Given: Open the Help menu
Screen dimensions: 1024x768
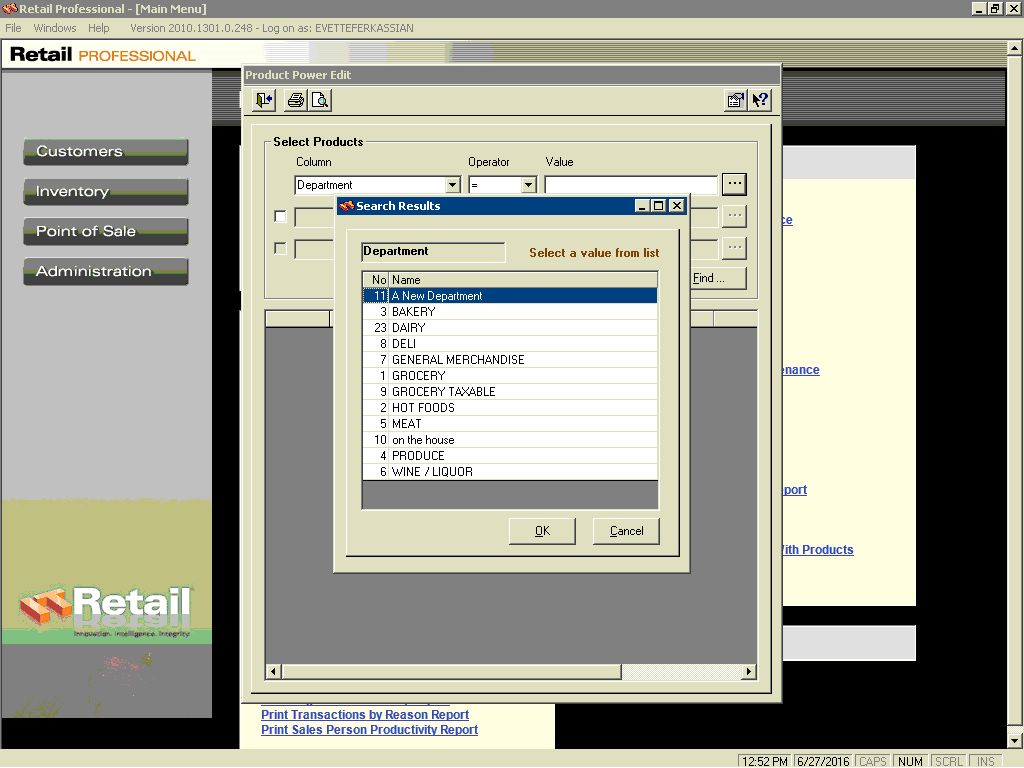Looking at the screenshot, I should coord(99,28).
